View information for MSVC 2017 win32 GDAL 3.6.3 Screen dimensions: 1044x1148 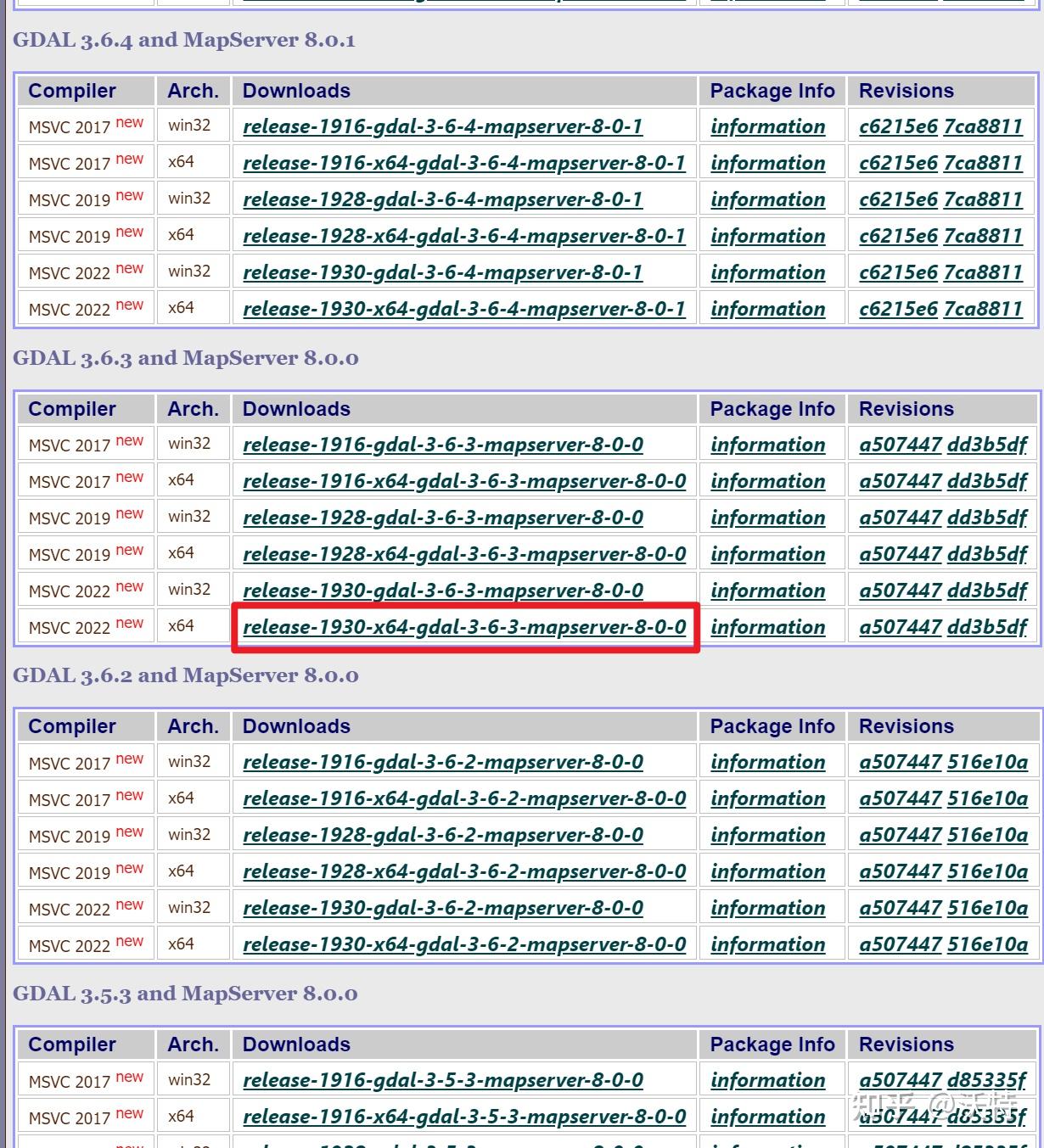[767, 445]
